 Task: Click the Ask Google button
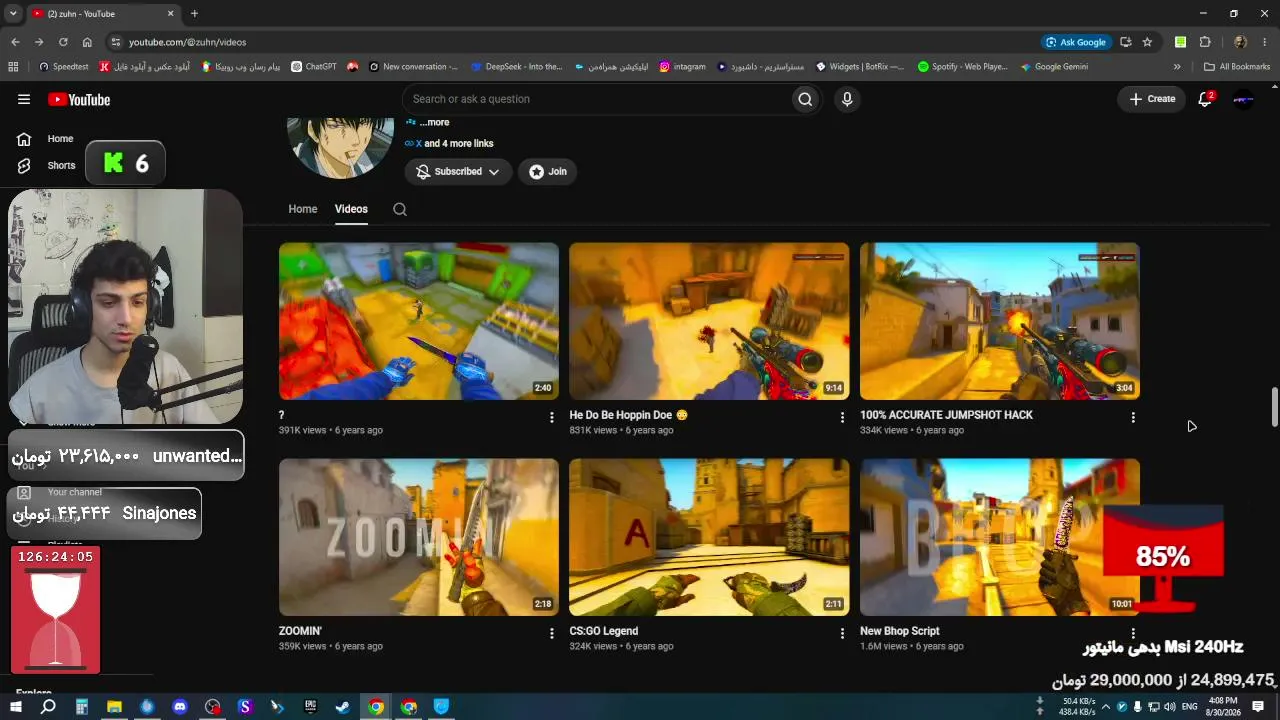tap(1075, 42)
